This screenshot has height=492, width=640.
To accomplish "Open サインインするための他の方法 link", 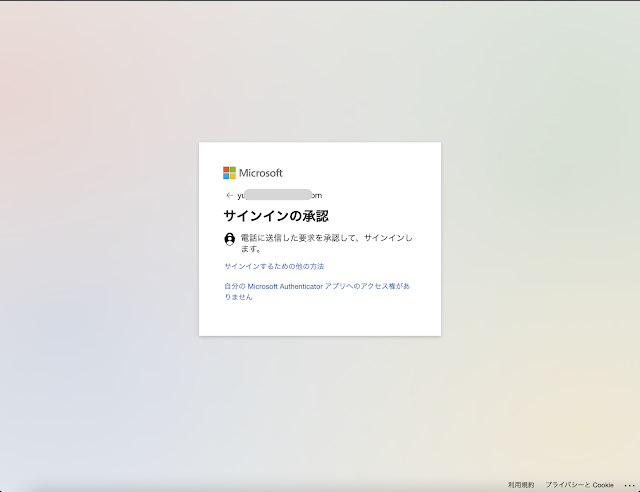I will coord(274,266).
